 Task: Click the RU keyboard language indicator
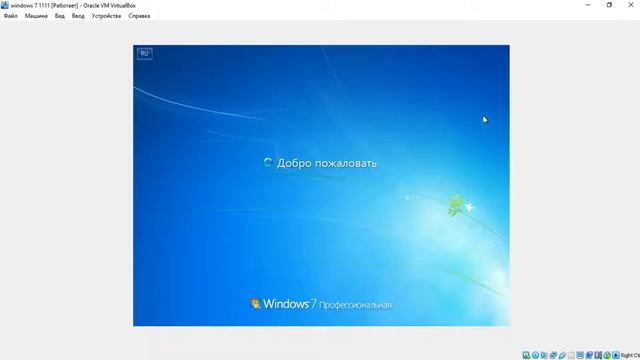144,53
